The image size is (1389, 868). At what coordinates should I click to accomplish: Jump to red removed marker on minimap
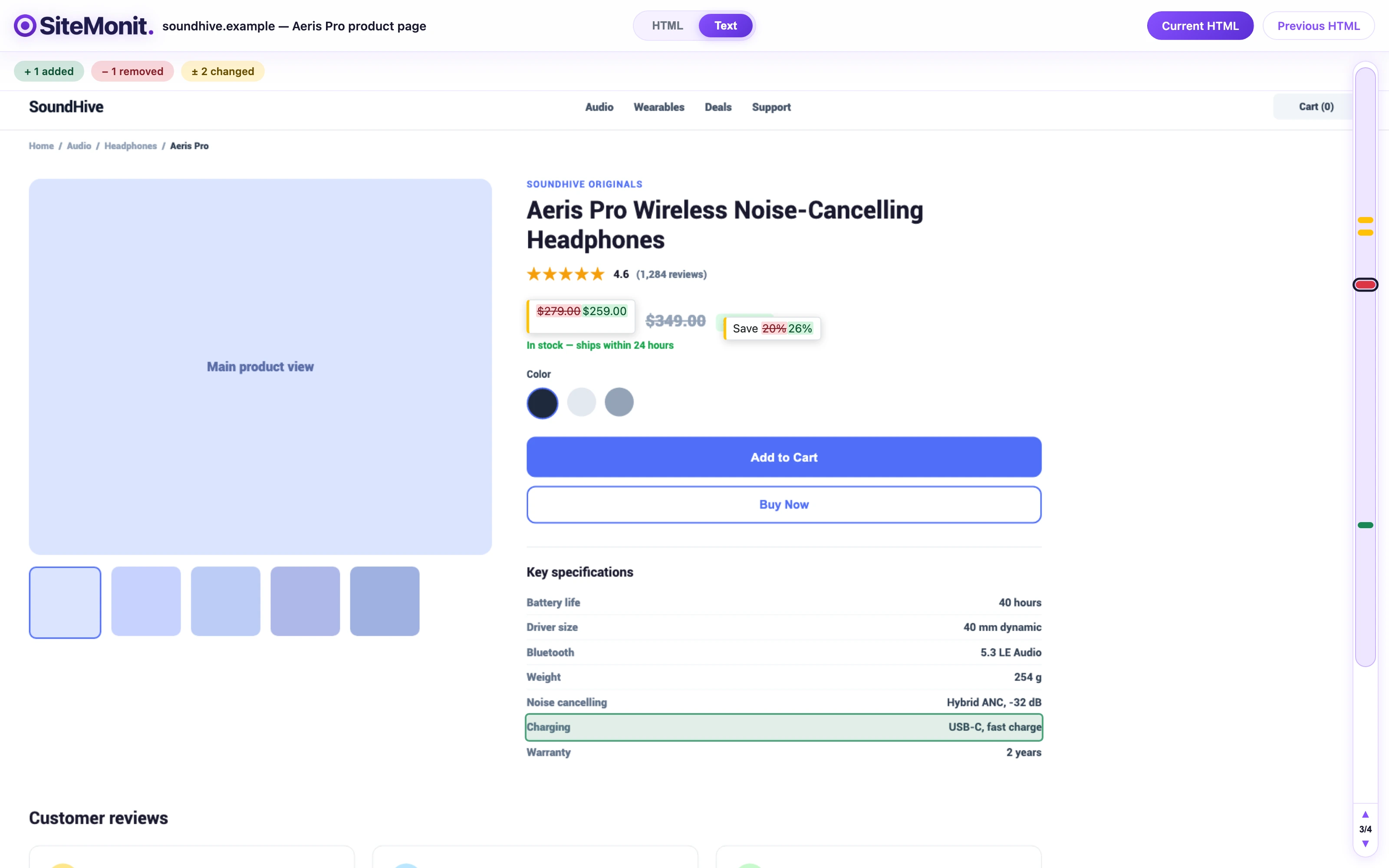click(x=1366, y=285)
